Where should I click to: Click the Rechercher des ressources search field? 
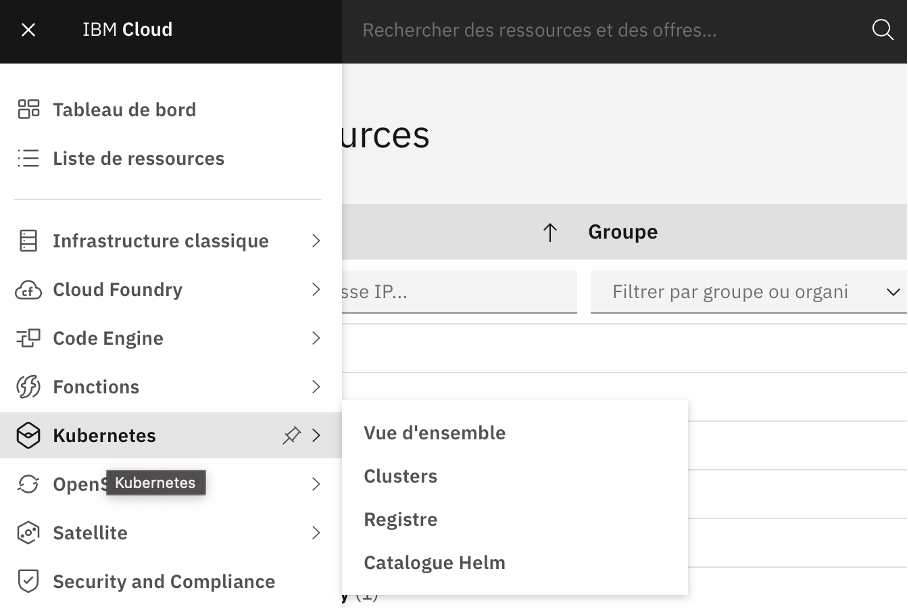pos(600,31)
